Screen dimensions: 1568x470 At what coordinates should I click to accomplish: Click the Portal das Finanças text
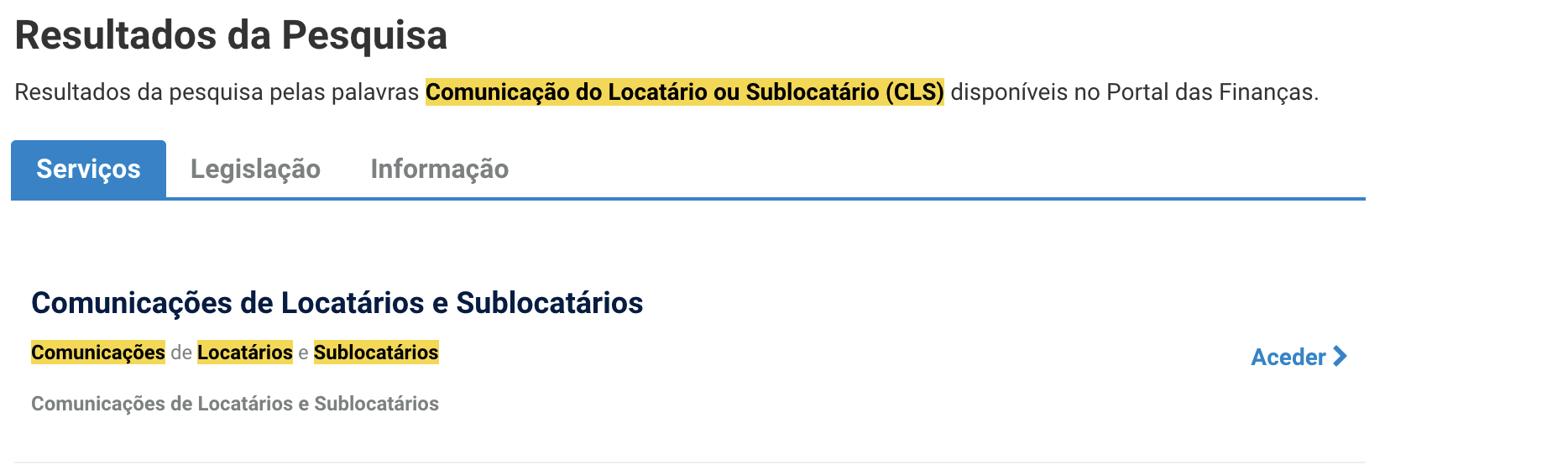[x=1211, y=92]
